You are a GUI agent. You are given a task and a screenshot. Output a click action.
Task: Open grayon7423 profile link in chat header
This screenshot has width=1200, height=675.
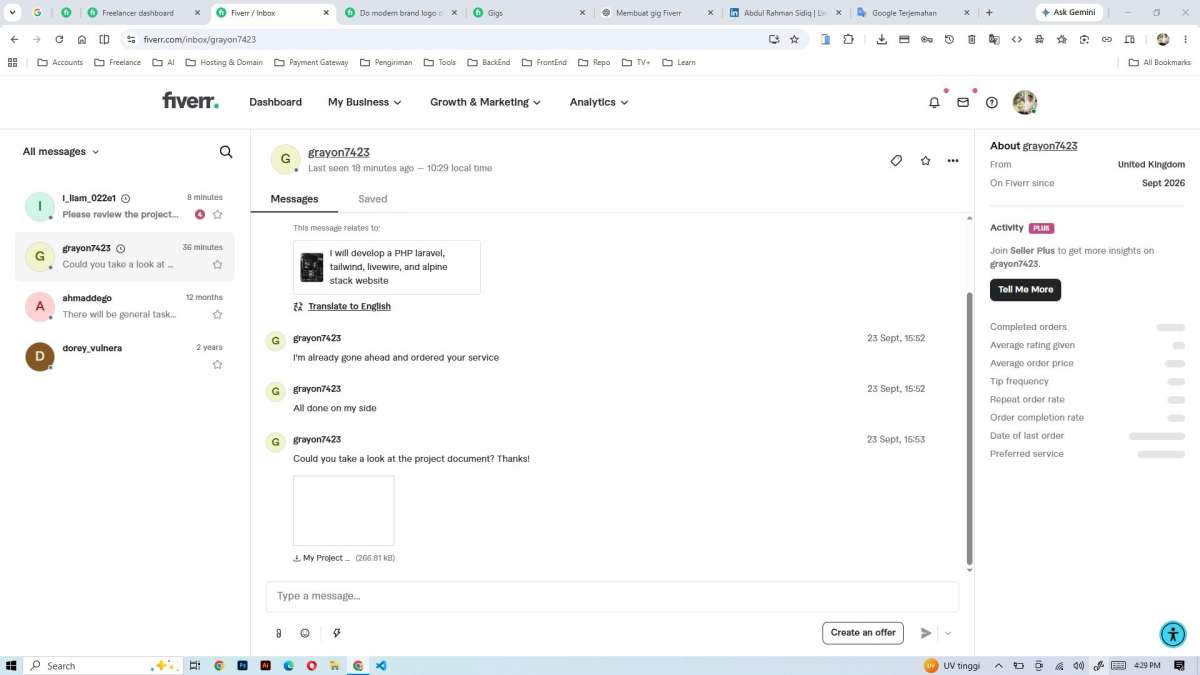(339, 152)
